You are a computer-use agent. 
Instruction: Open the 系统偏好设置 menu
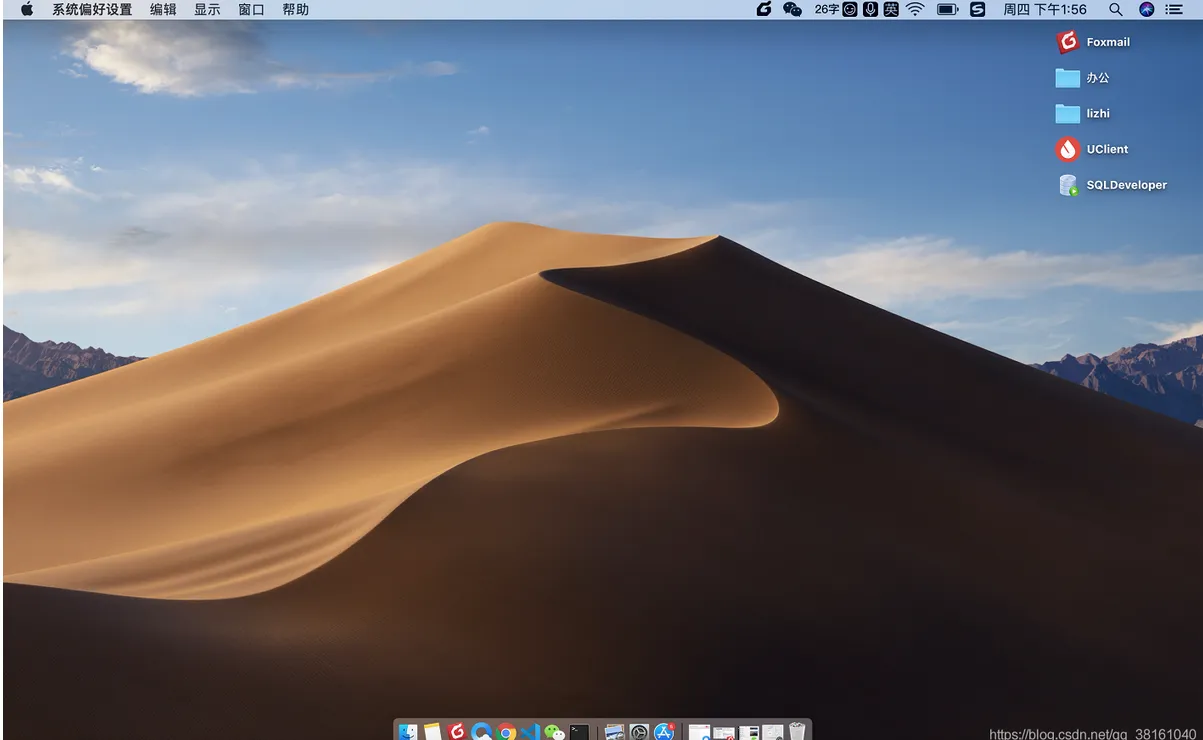tap(92, 9)
